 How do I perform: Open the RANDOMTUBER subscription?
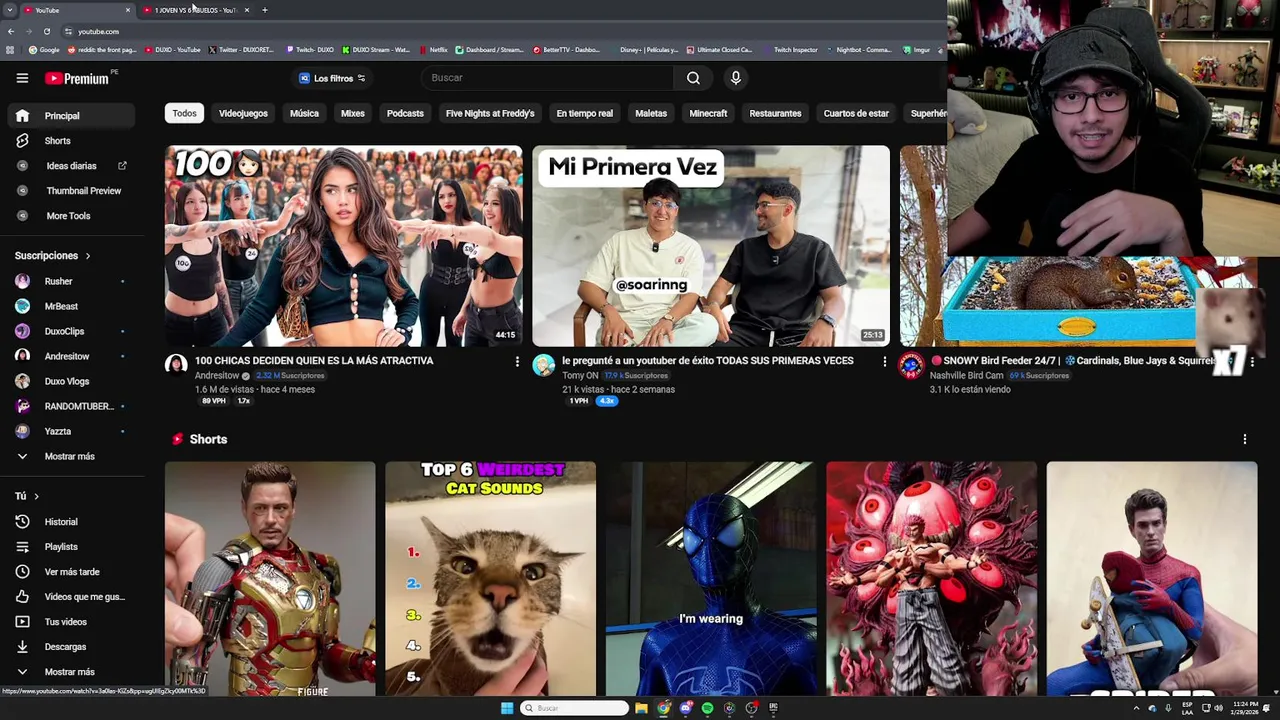click(x=70, y=407)
